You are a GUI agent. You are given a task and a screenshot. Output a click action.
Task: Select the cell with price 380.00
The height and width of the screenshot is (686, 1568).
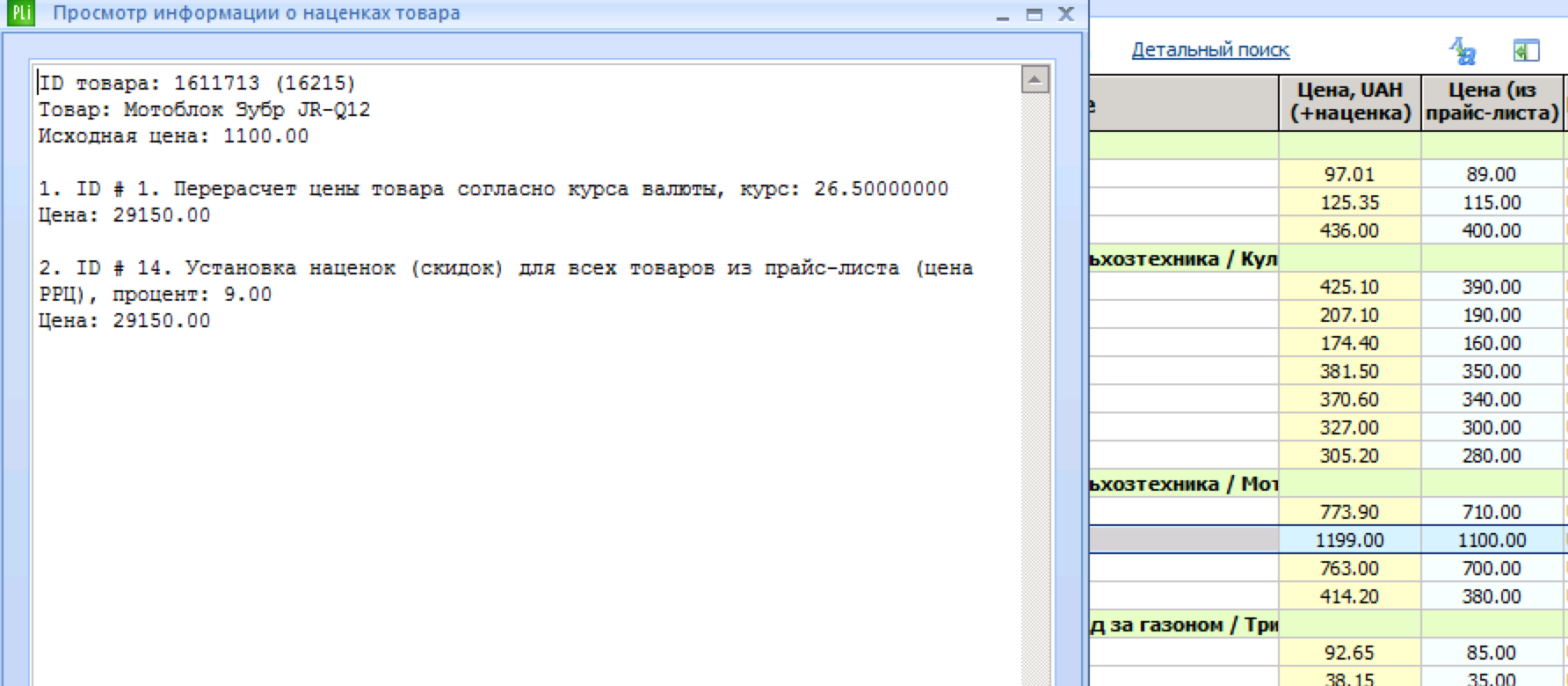tap(1492, 596)
